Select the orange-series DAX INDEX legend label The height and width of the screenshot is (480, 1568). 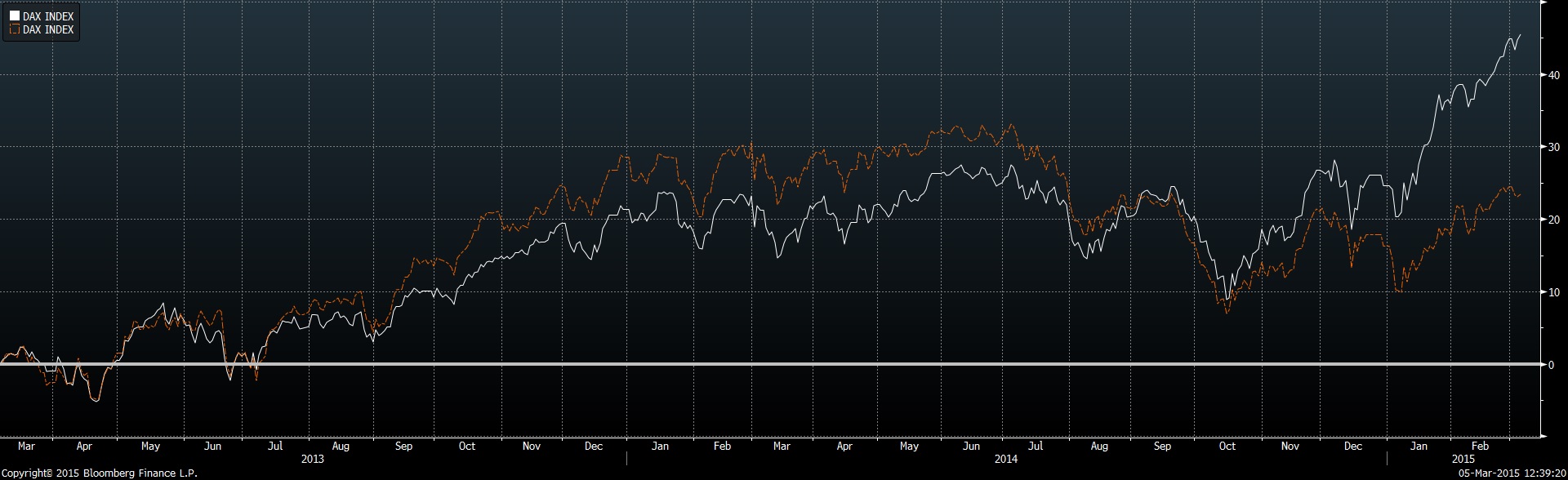tap(48, 29)
